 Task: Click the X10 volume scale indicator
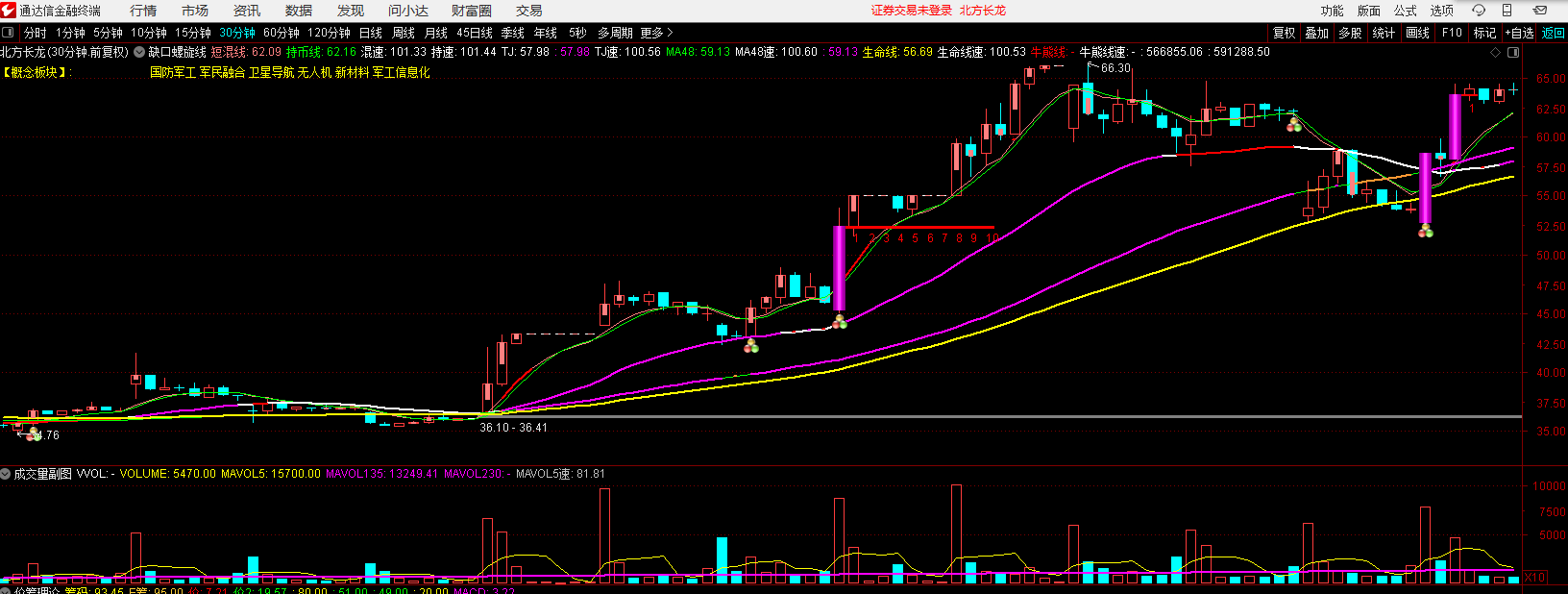(1535, 578)
